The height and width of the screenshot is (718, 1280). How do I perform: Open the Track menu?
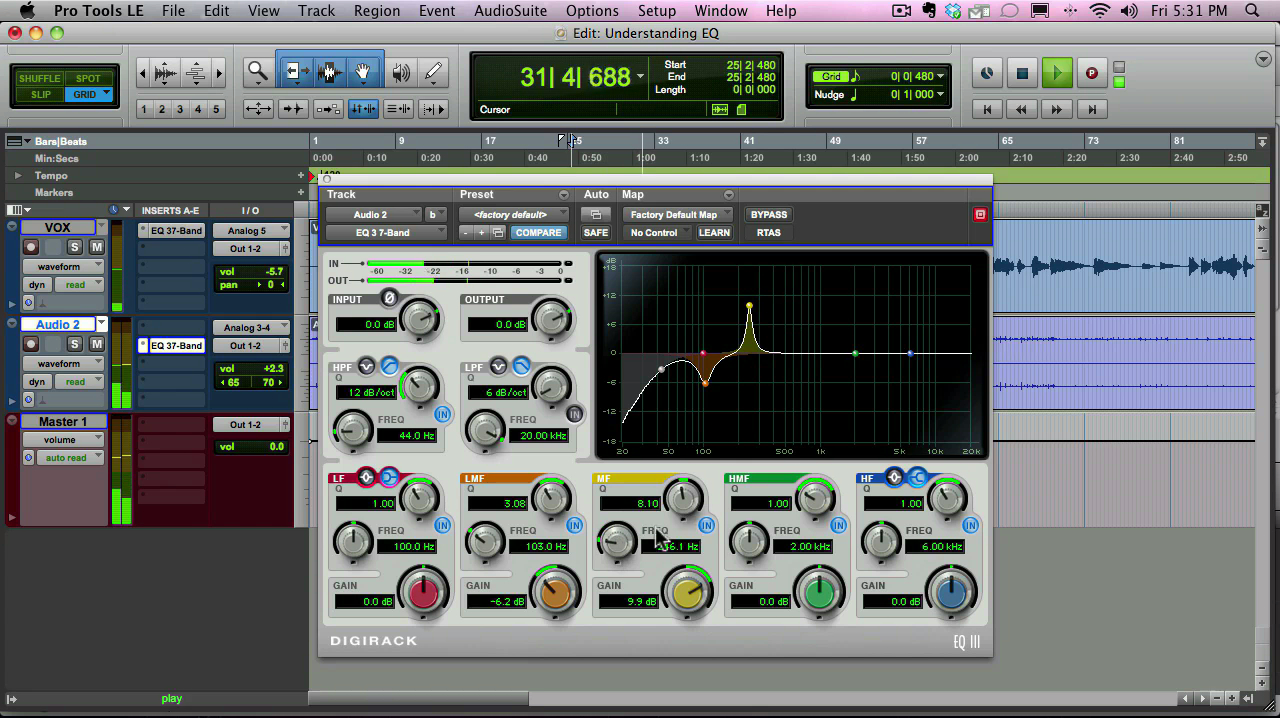point(316,11)
